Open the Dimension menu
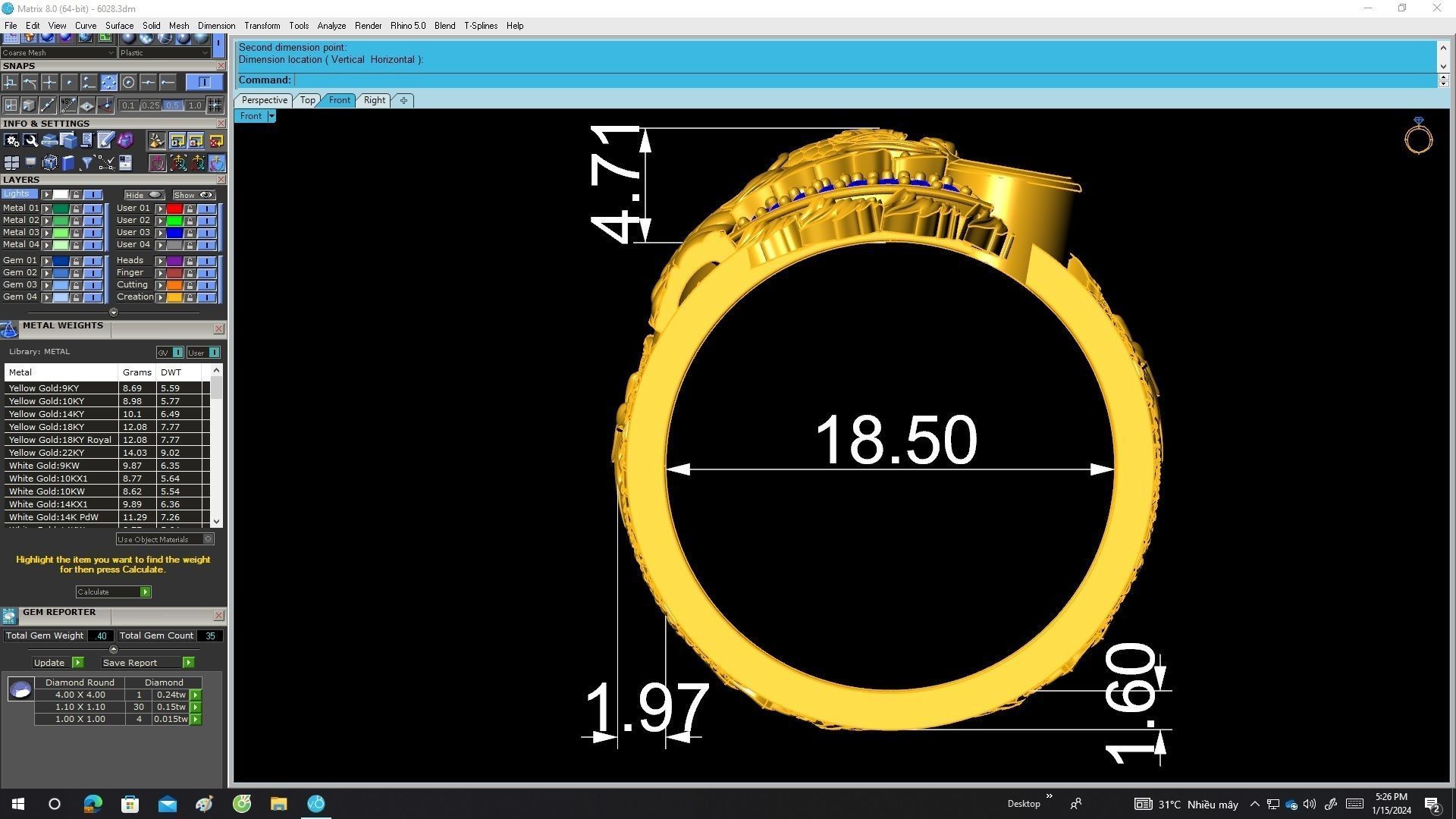Screen dimensions: 1456x819 point(216,26)
